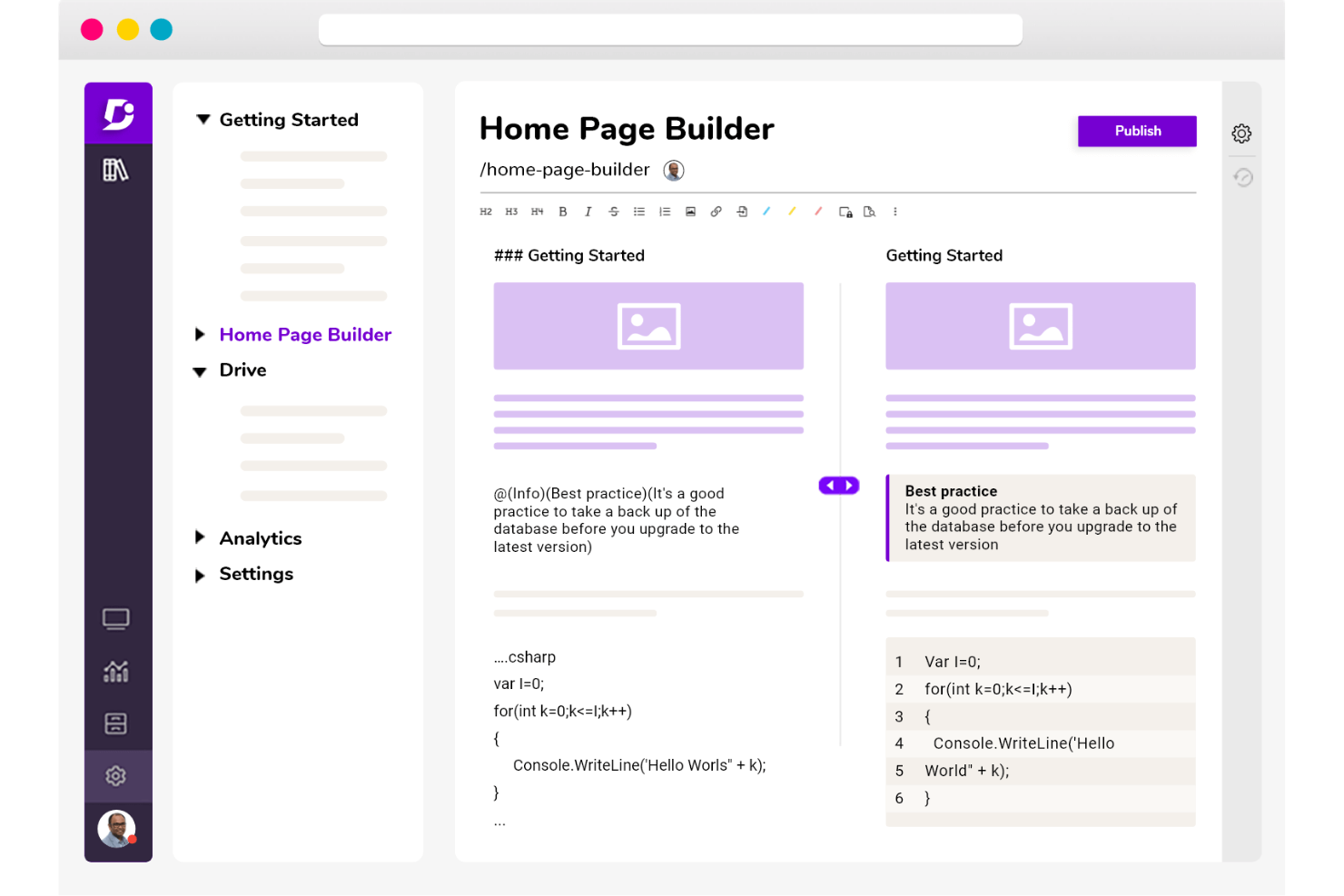Open the numbered list tool
Image resolution: width=1344 pixels, height=896 pixels.
(664, 212)
